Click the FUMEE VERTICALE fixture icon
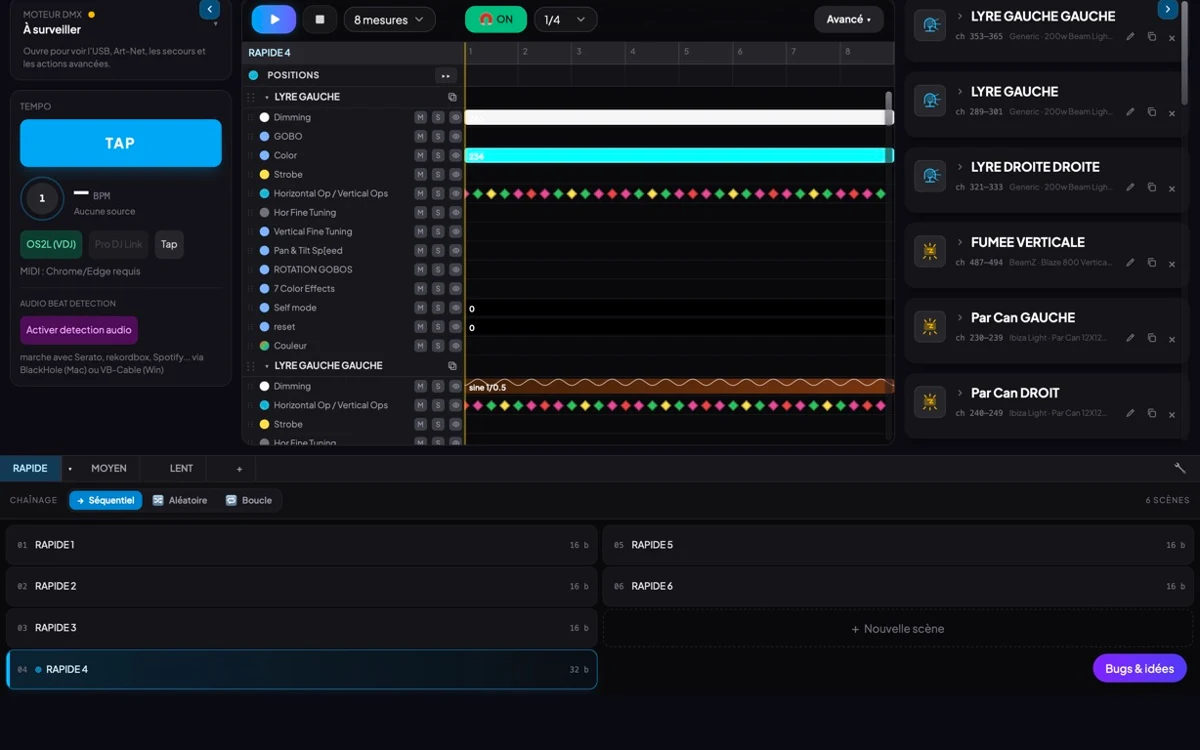Screen dimensions: 1200x750 930,251
